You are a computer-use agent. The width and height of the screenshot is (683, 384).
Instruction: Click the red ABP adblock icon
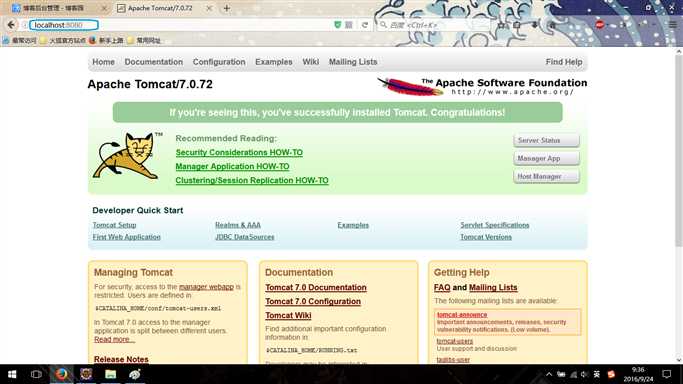pyautogui.click(x=600, y=25)
